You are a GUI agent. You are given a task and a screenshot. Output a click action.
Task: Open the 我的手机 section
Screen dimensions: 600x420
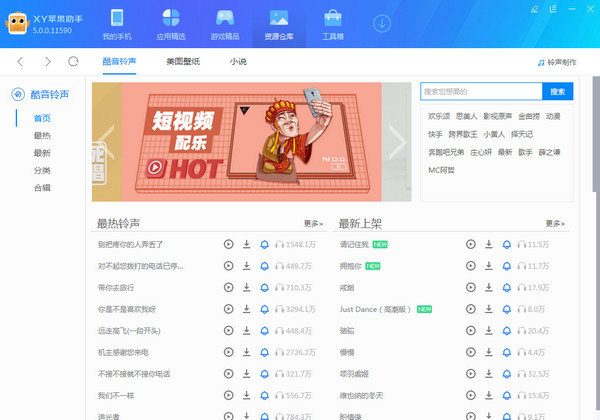pyautogui.click(x=116, y=24)
